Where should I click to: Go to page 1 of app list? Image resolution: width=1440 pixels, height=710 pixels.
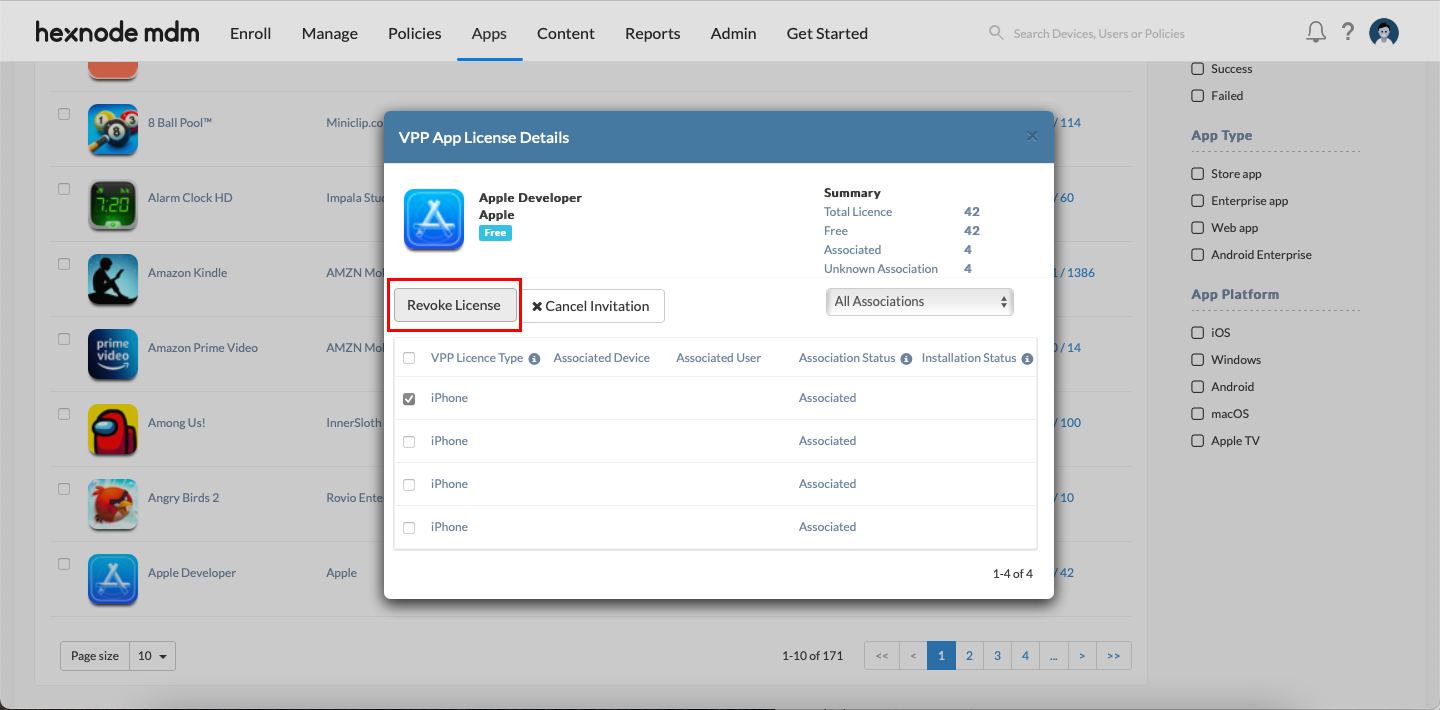click(x=941, y=656)
